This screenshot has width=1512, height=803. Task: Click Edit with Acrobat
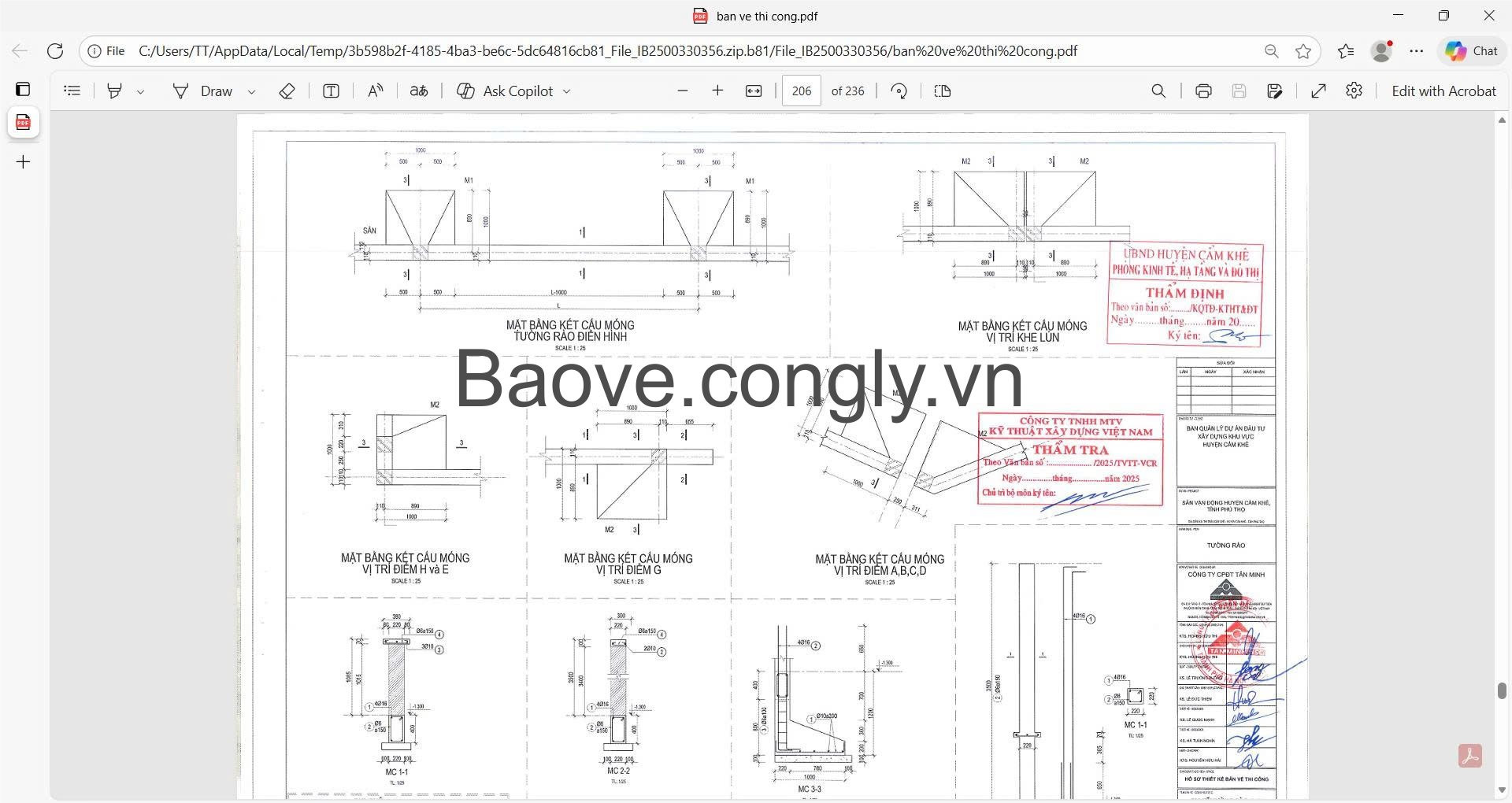pos(1443,91)
